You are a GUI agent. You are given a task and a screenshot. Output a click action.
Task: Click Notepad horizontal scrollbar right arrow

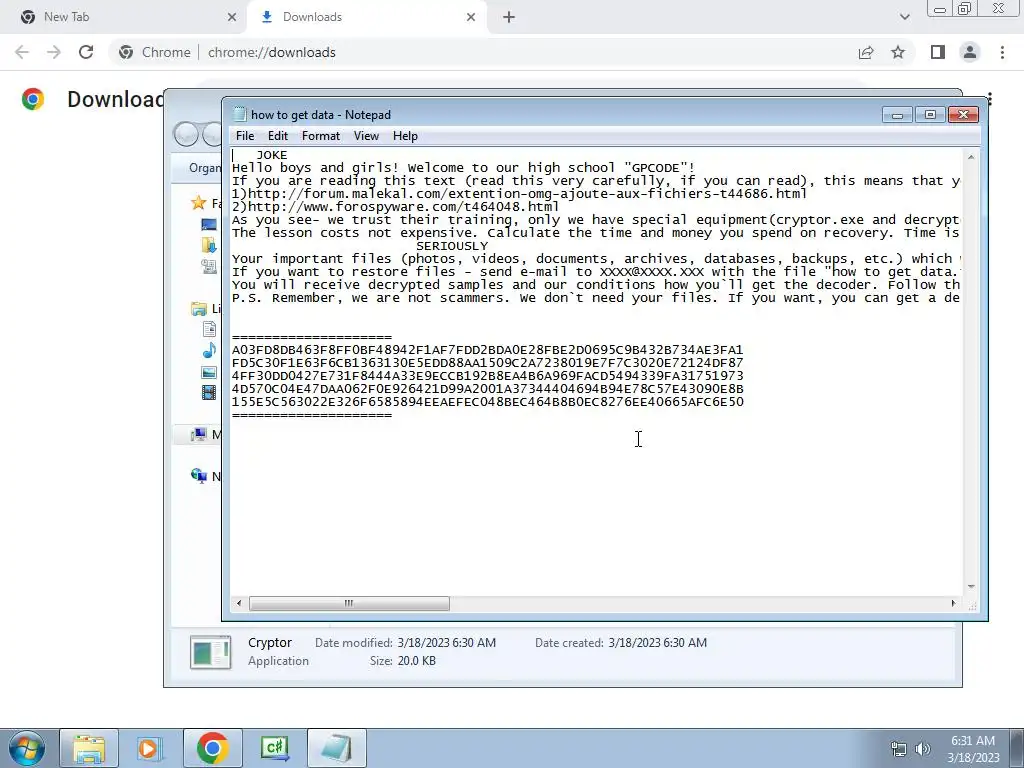(x=953, y=603)
